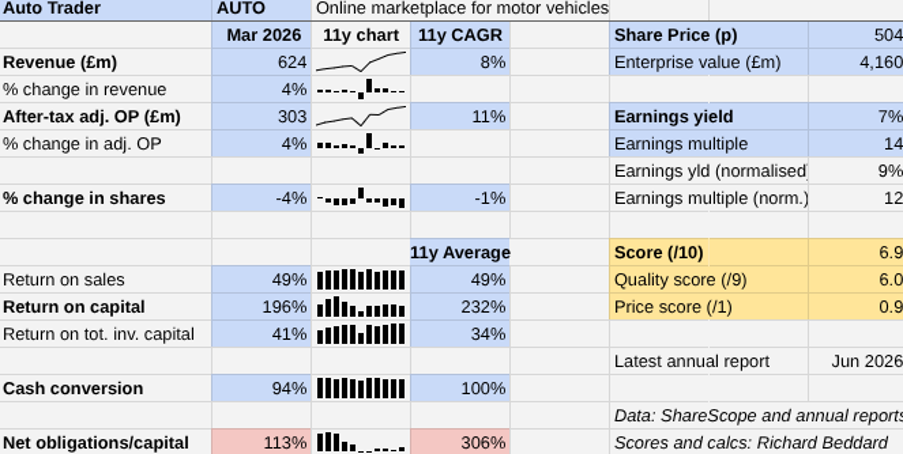Select the 'Auto Trader' company name cell
The image size is (904, 454).
point(106,9)
